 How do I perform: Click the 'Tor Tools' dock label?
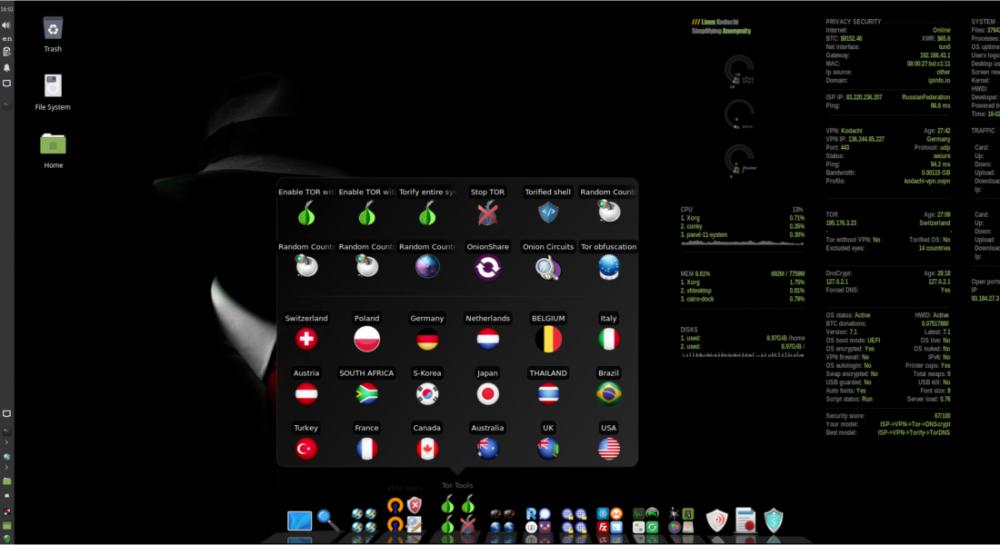(x=457, y=486)
